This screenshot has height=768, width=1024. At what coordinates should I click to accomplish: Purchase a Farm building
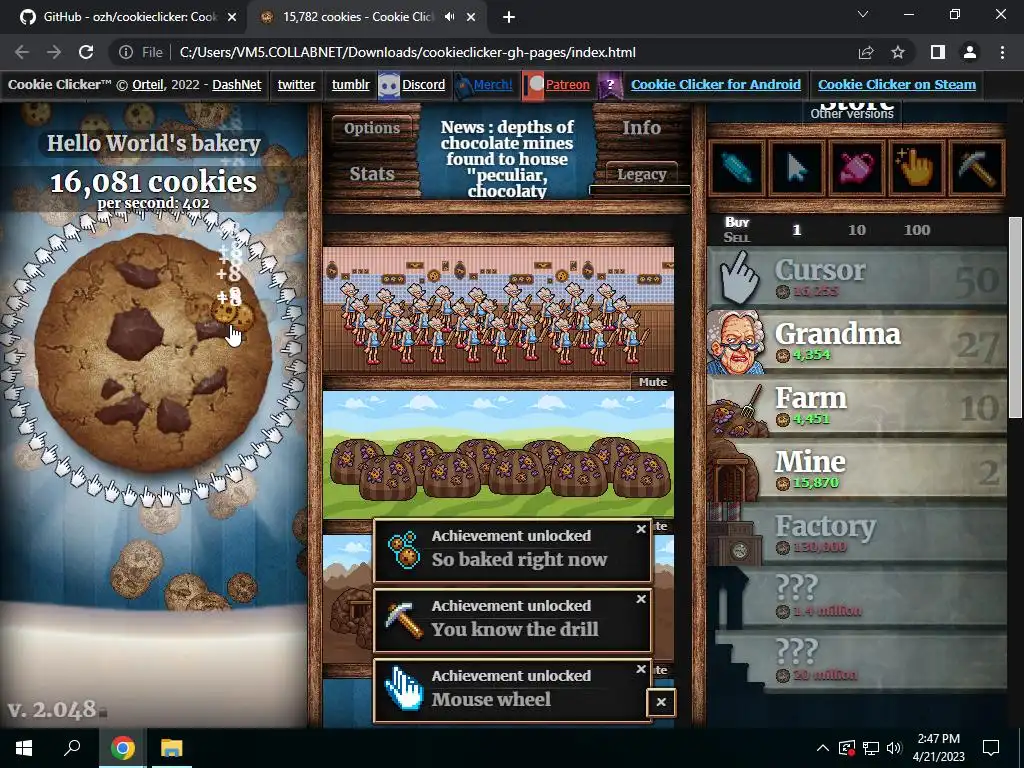(857, 407)
